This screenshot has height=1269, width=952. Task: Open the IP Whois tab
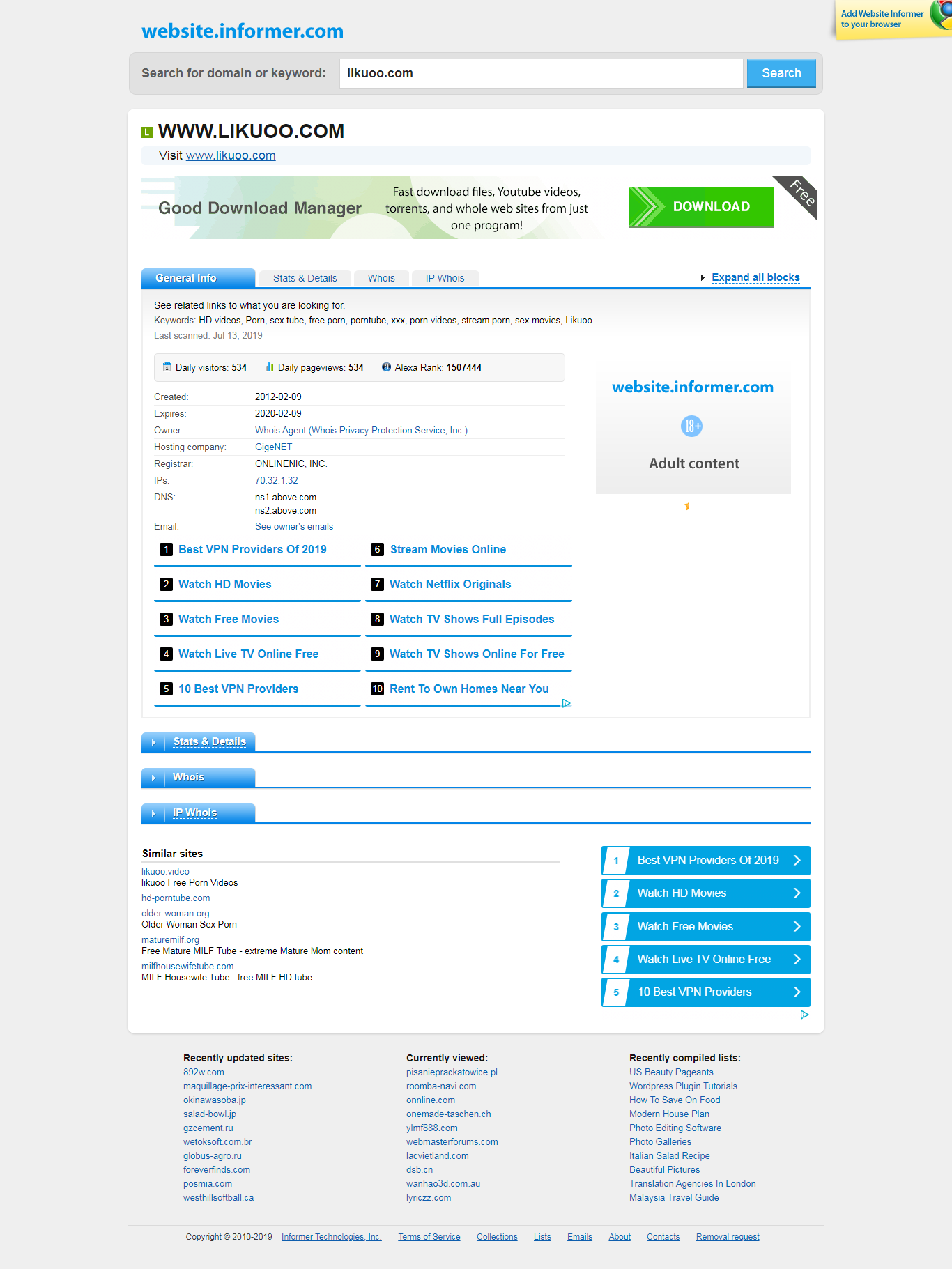(445, 278)
